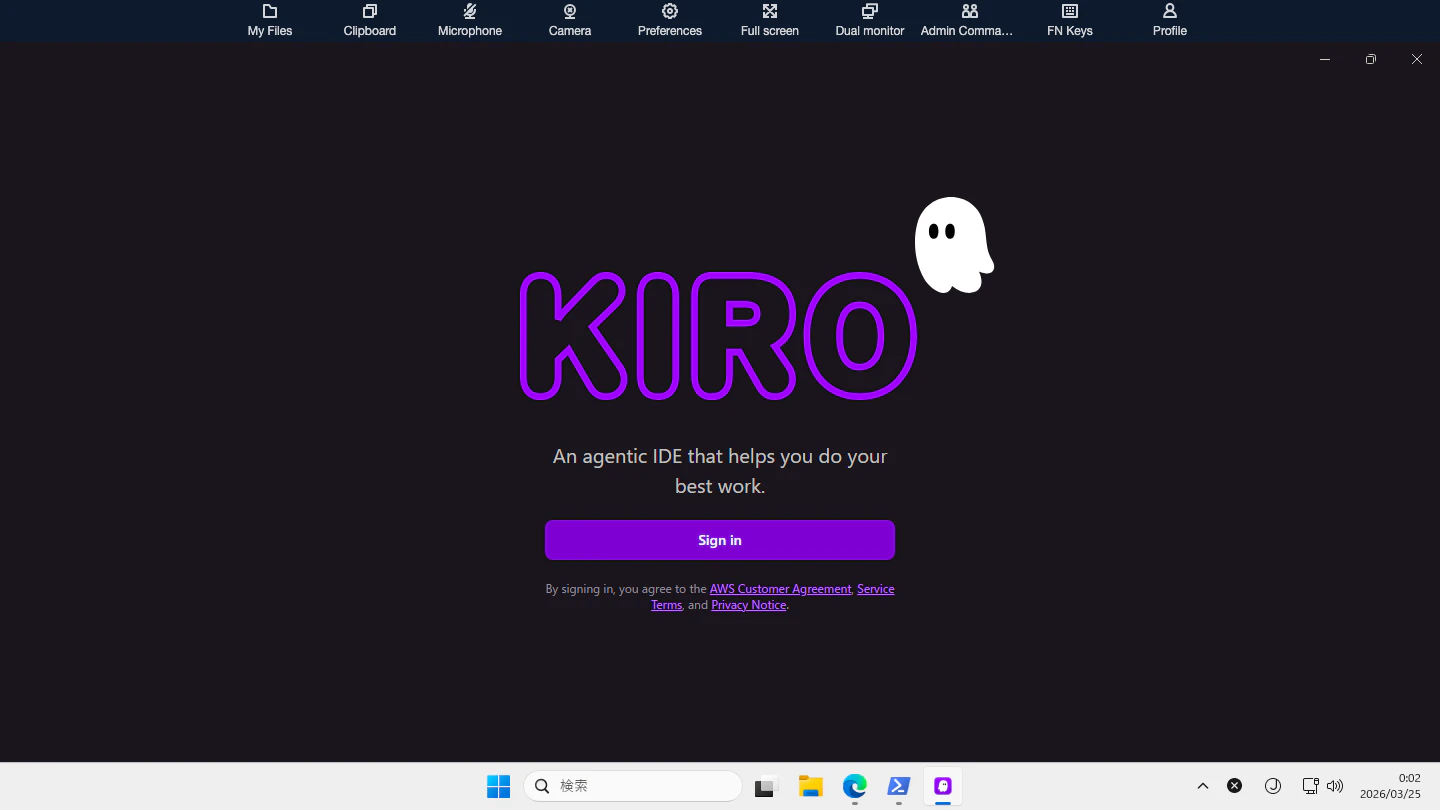The image size is (1440, 810).
Task: Open Preferences with the gear icon
Action: pos(670,20)
